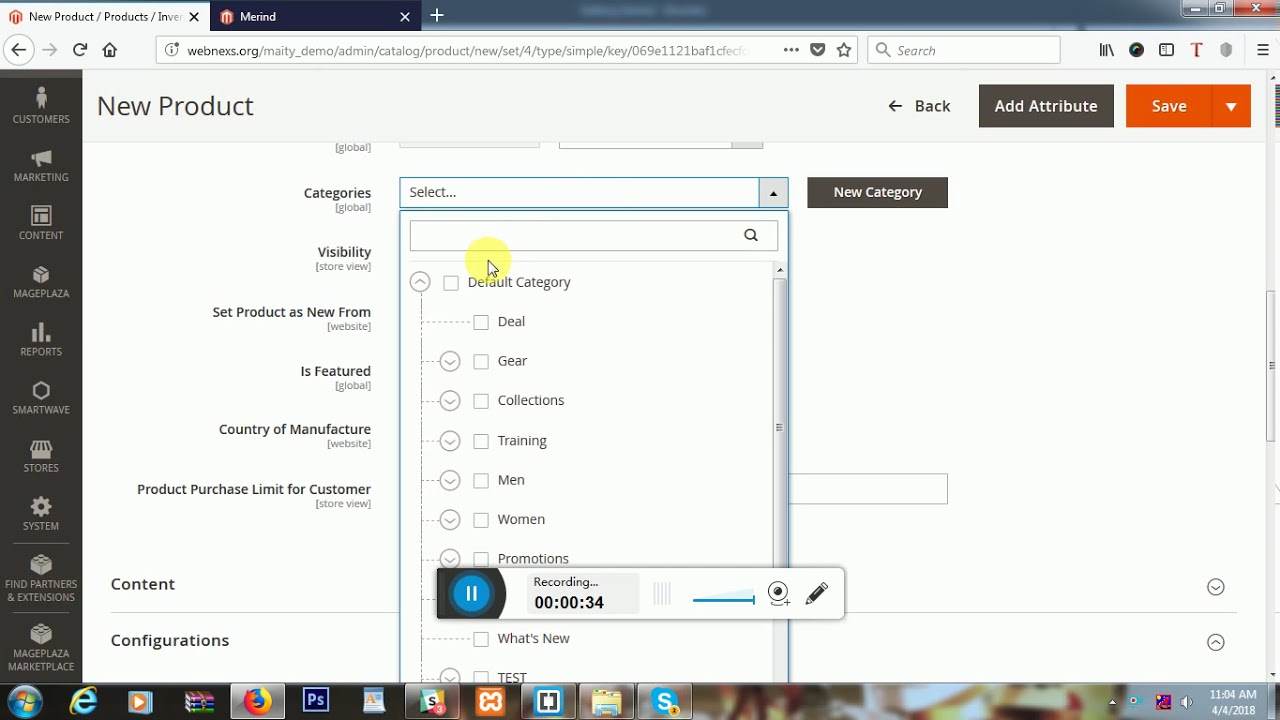Check the Gear category checkbox
The image size is (1280, 720).
point(481,361)
